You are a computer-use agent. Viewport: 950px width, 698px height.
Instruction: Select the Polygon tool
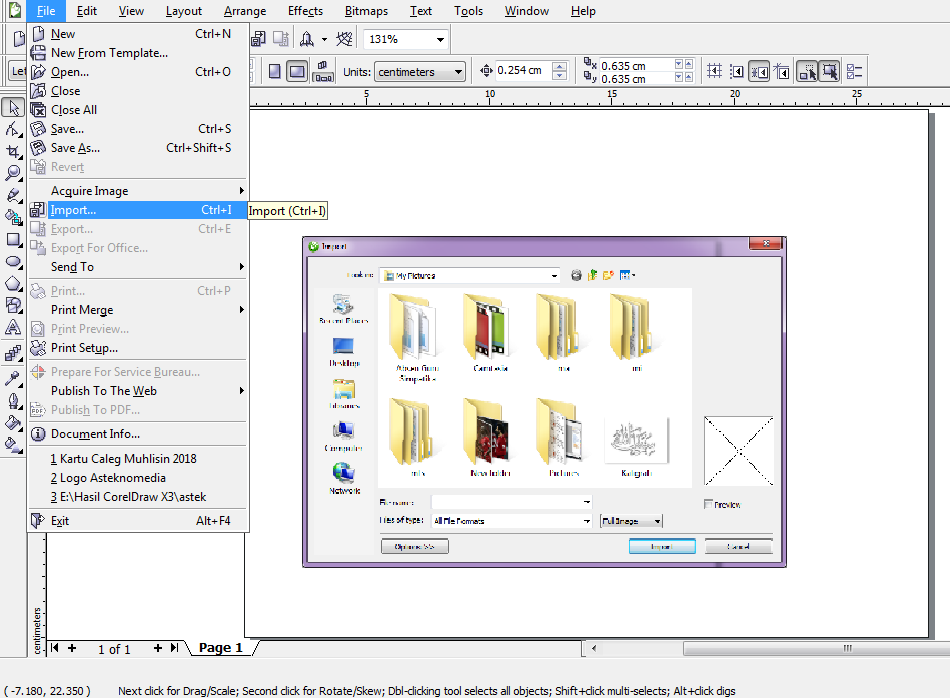[x=13, y=283]
